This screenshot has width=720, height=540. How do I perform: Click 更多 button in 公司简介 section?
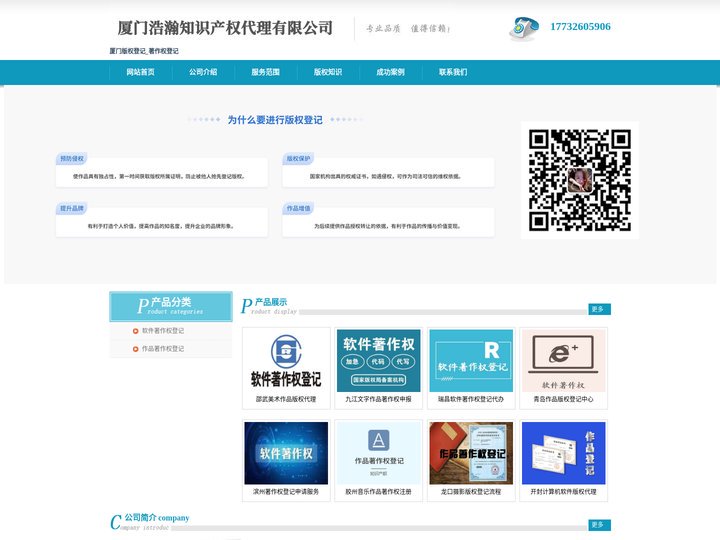[x=599, y=525]
